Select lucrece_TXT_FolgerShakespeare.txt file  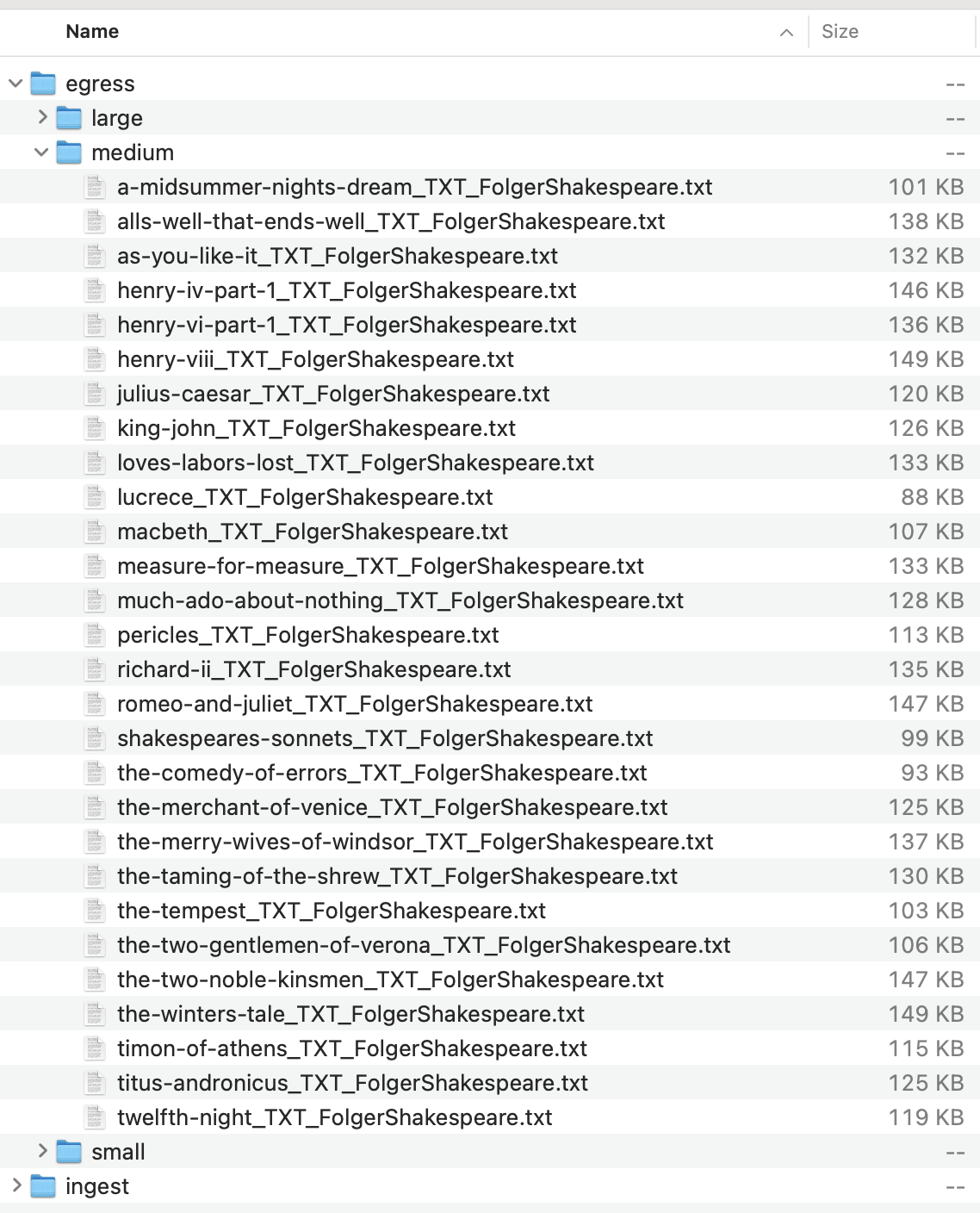click(305, 497)
